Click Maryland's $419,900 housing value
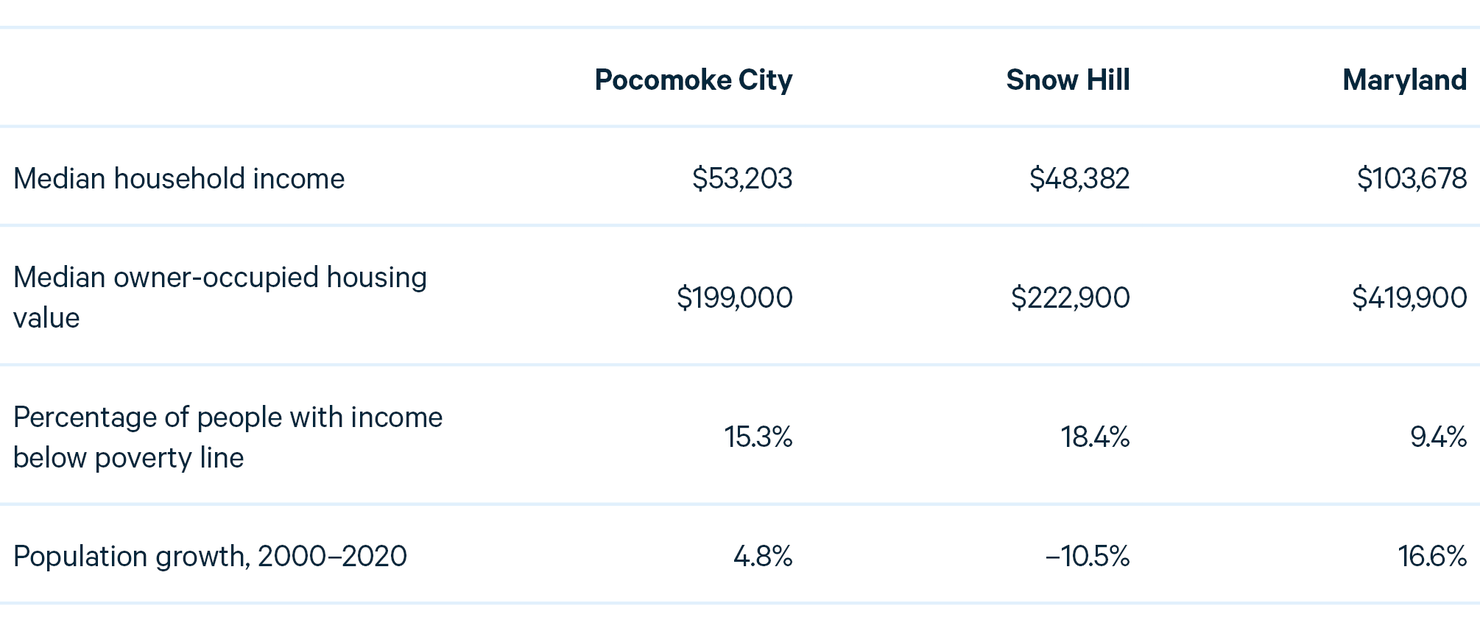The image size is (1480, 617). (1409, 297)
